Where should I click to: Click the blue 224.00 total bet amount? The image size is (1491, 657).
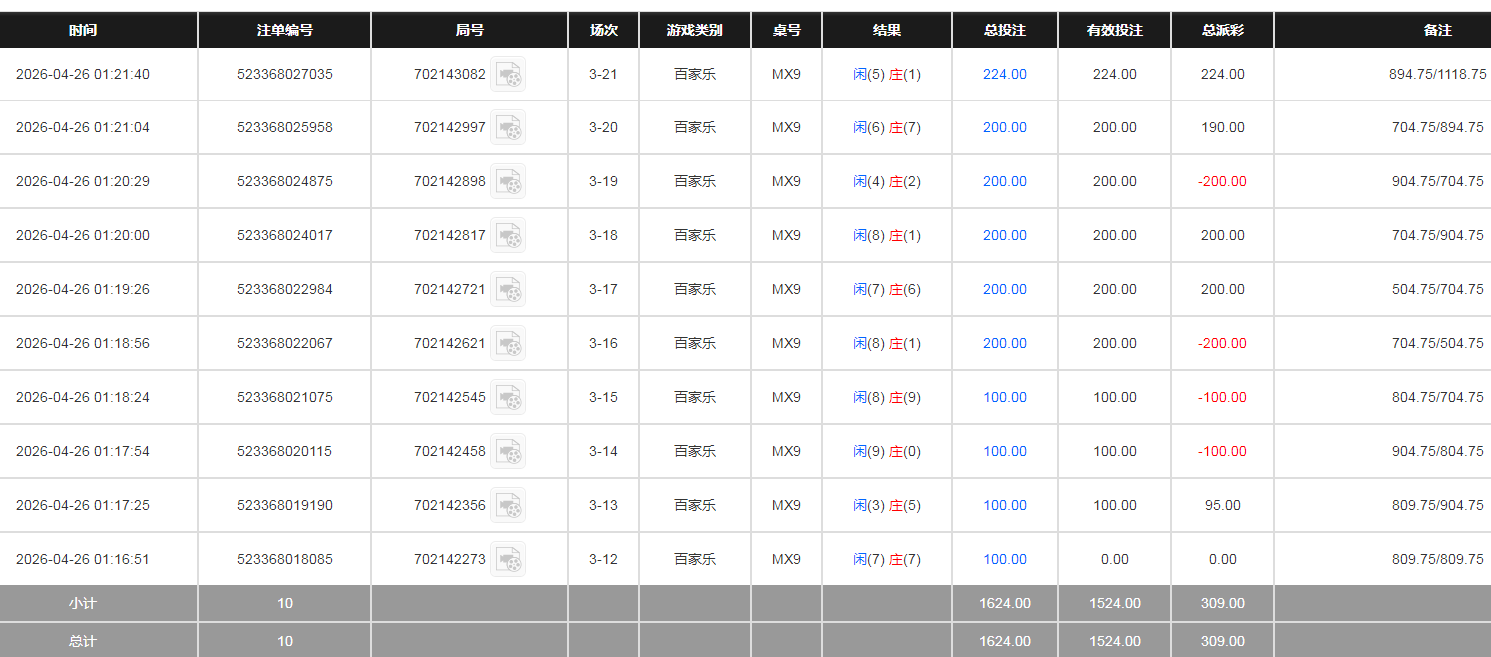[1004, 75]
